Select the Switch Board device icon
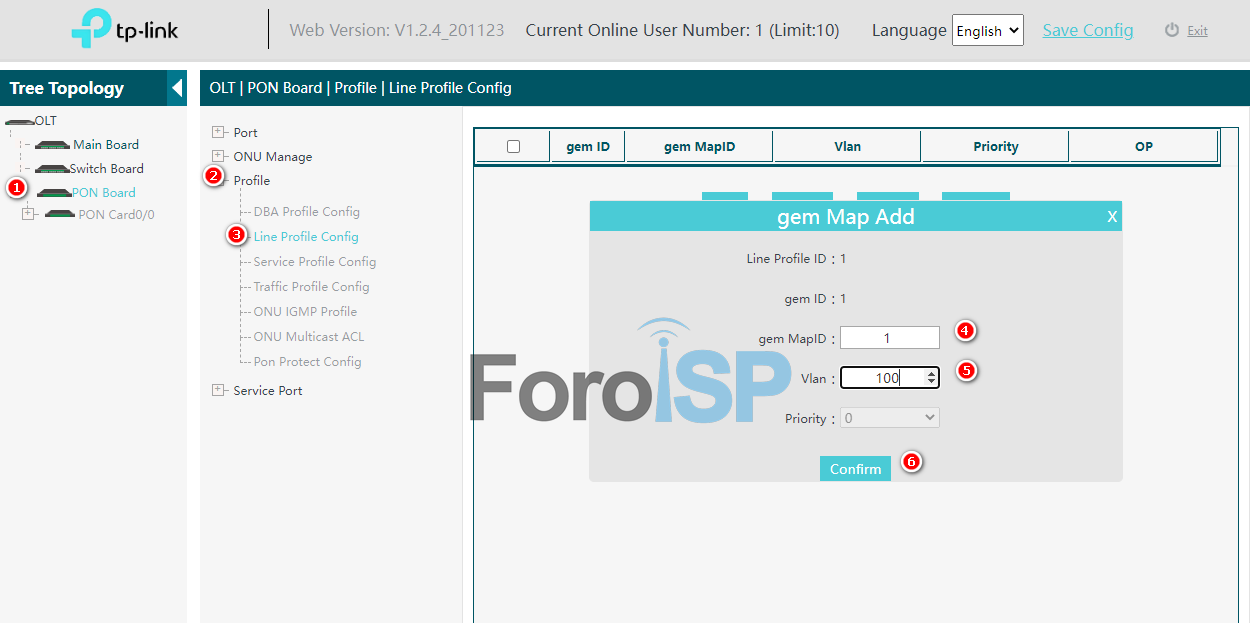Screen dimensions: 1250x623 [x=51, y=169]
